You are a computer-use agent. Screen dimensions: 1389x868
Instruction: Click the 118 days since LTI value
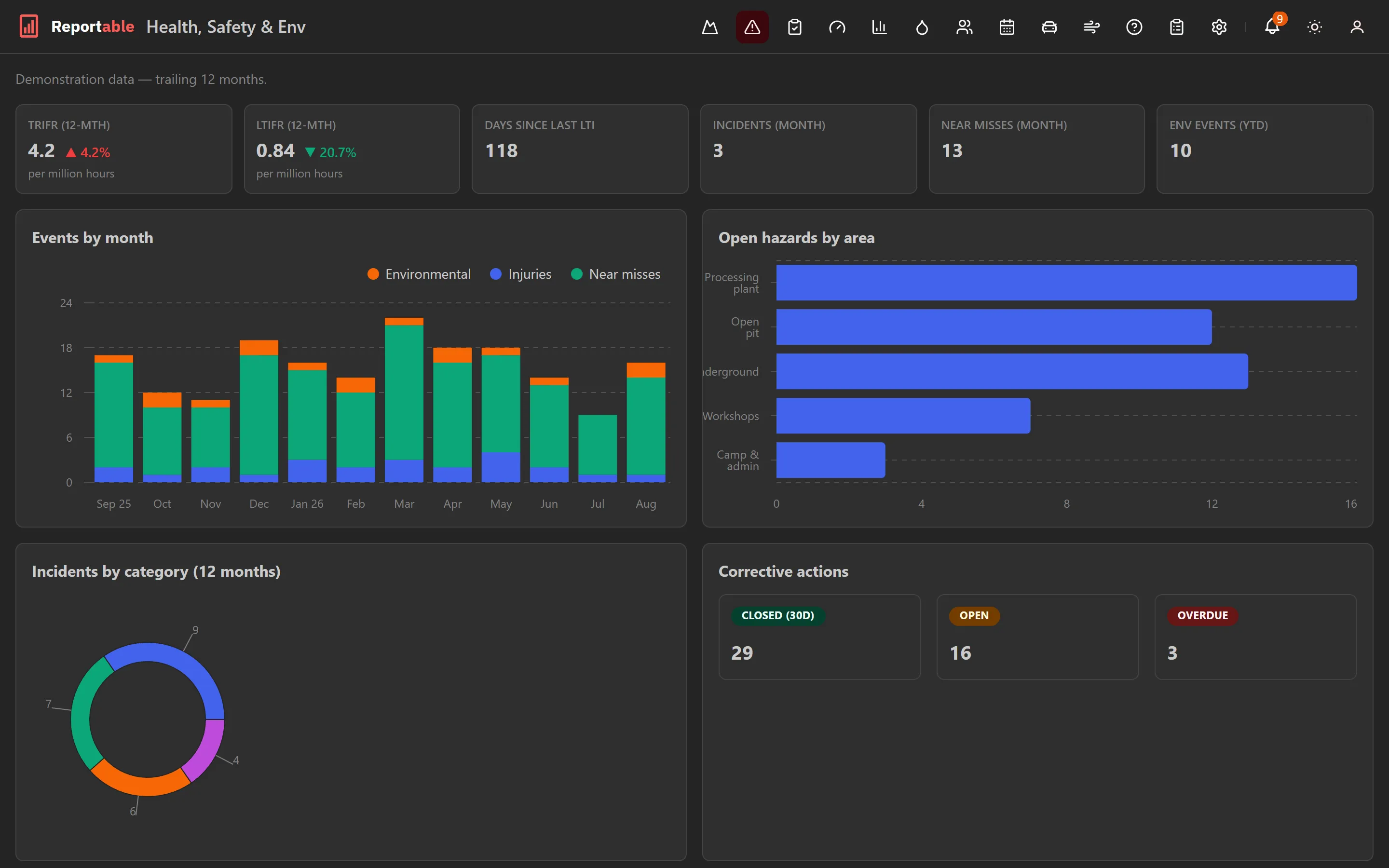(x=501, y=150)
